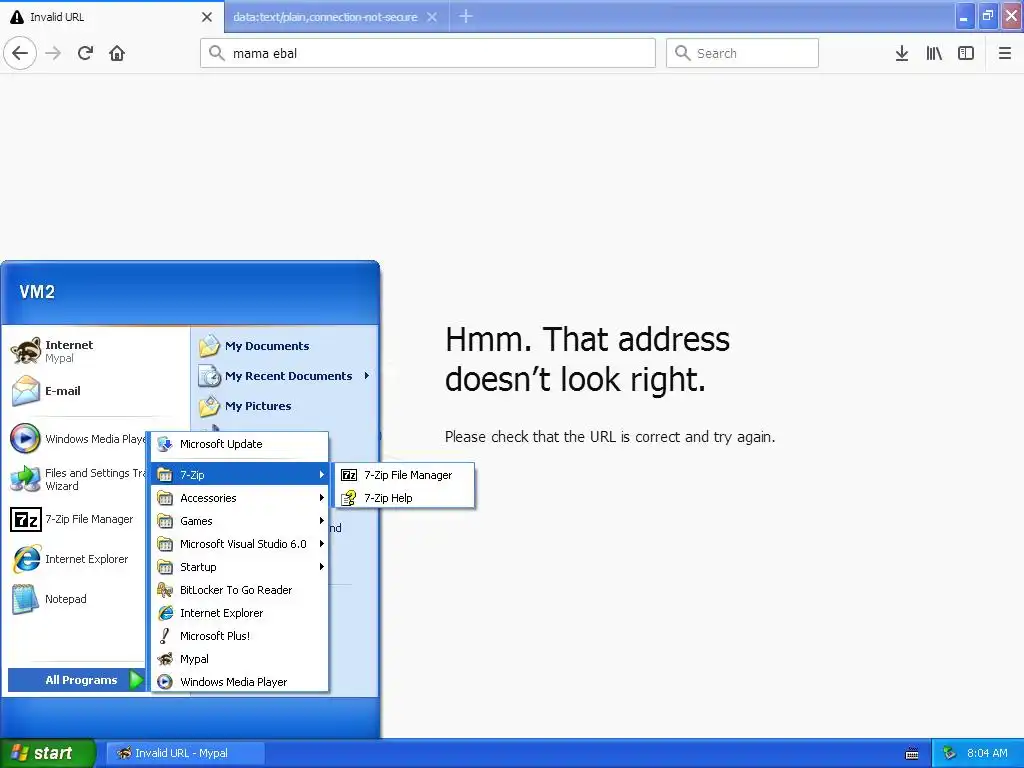Screen dimensions: 1024x768
Task: Launch Internet Explorer from left Start column
Action: click(77, 559)
